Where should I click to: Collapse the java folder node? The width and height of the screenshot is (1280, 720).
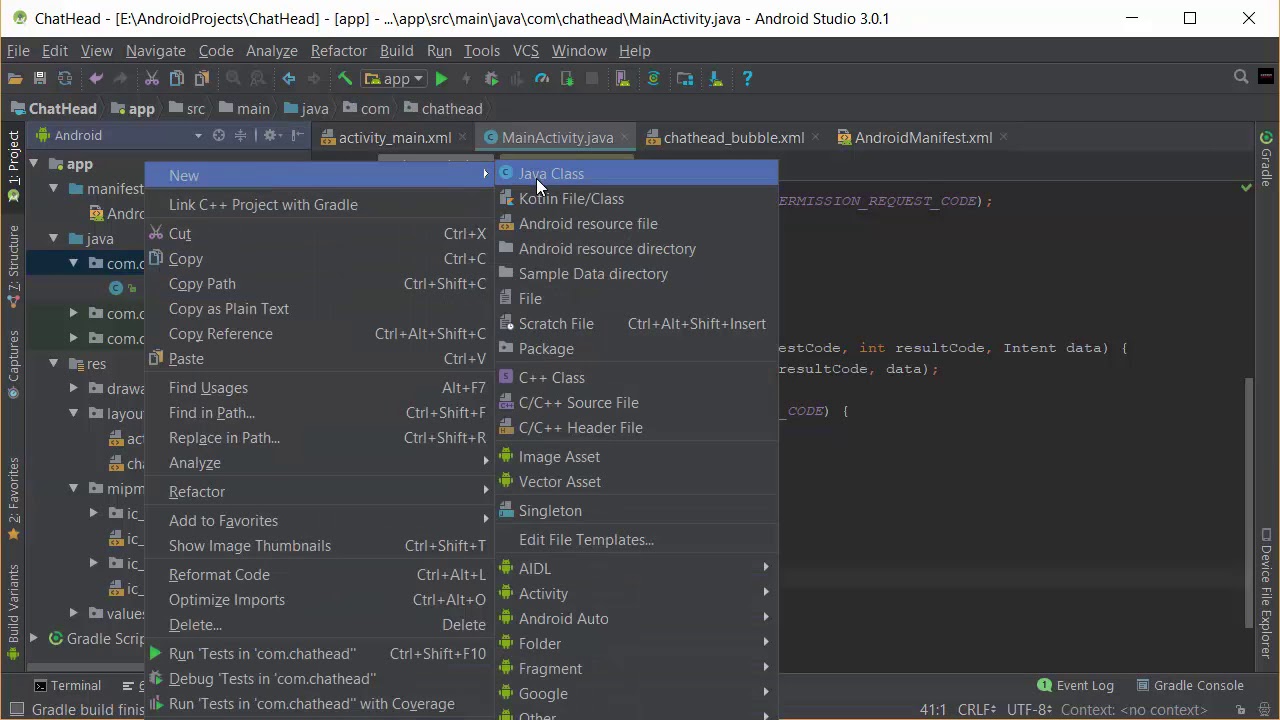(x=53, y=238)
